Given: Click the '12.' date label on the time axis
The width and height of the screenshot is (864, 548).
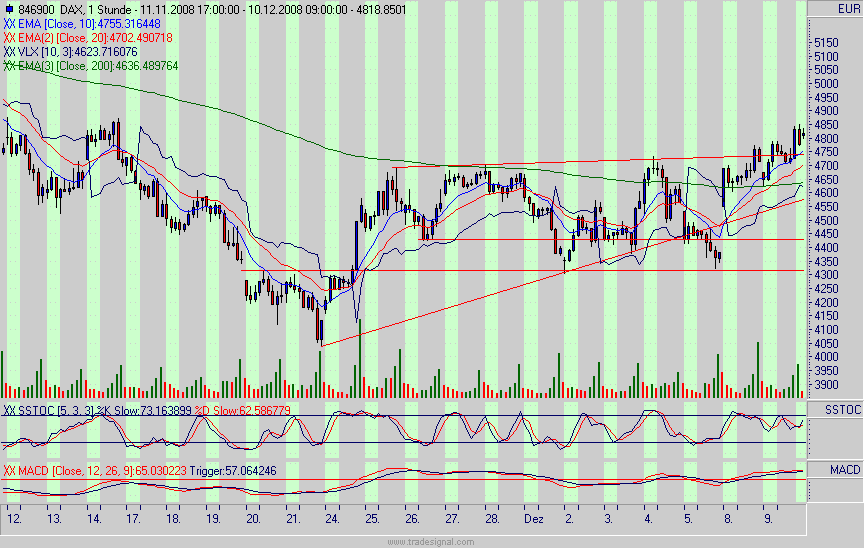Looking at the screenshot, I should pos(15,519).
